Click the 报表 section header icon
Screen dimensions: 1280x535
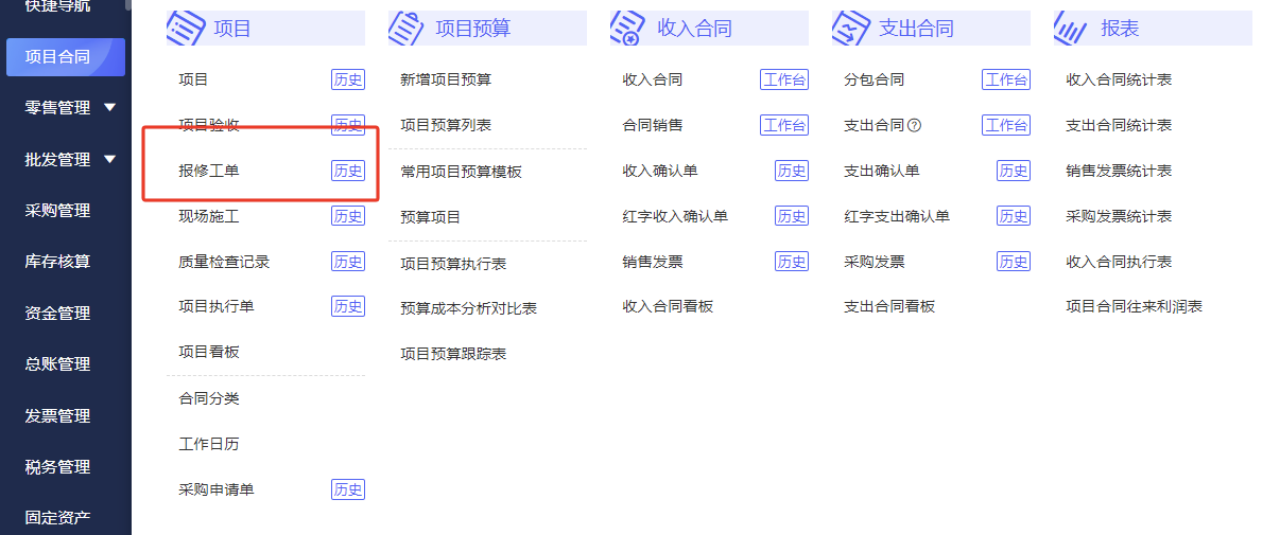click(x=1072, y=28)
